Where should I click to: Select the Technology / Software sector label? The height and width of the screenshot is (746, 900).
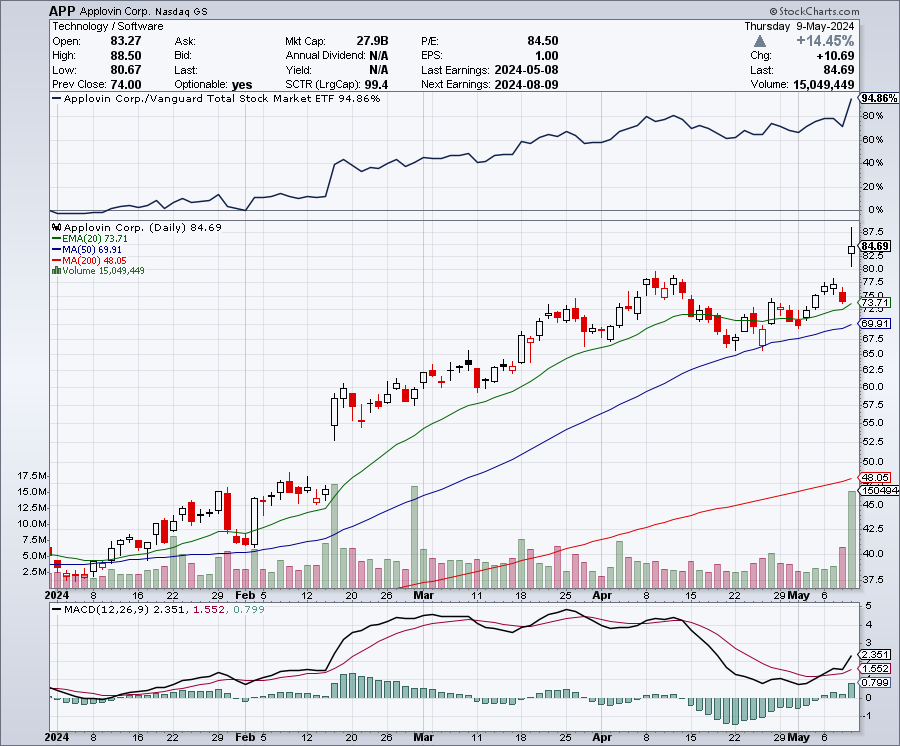108,26
